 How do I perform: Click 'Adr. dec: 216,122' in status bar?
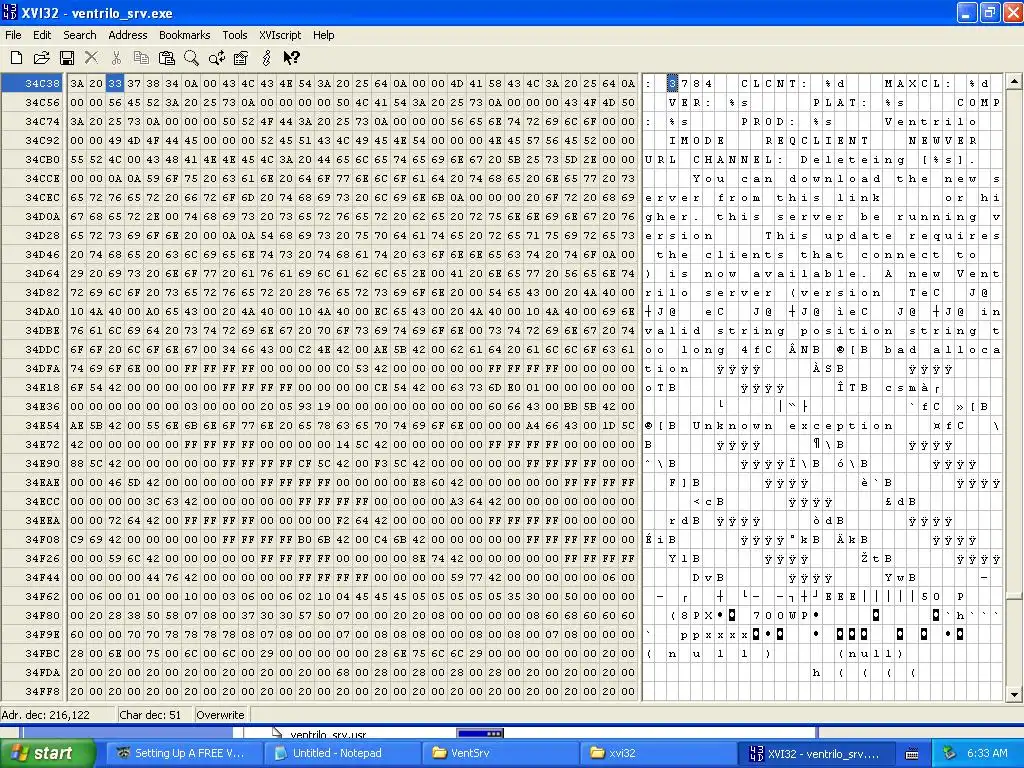[46, 714]
